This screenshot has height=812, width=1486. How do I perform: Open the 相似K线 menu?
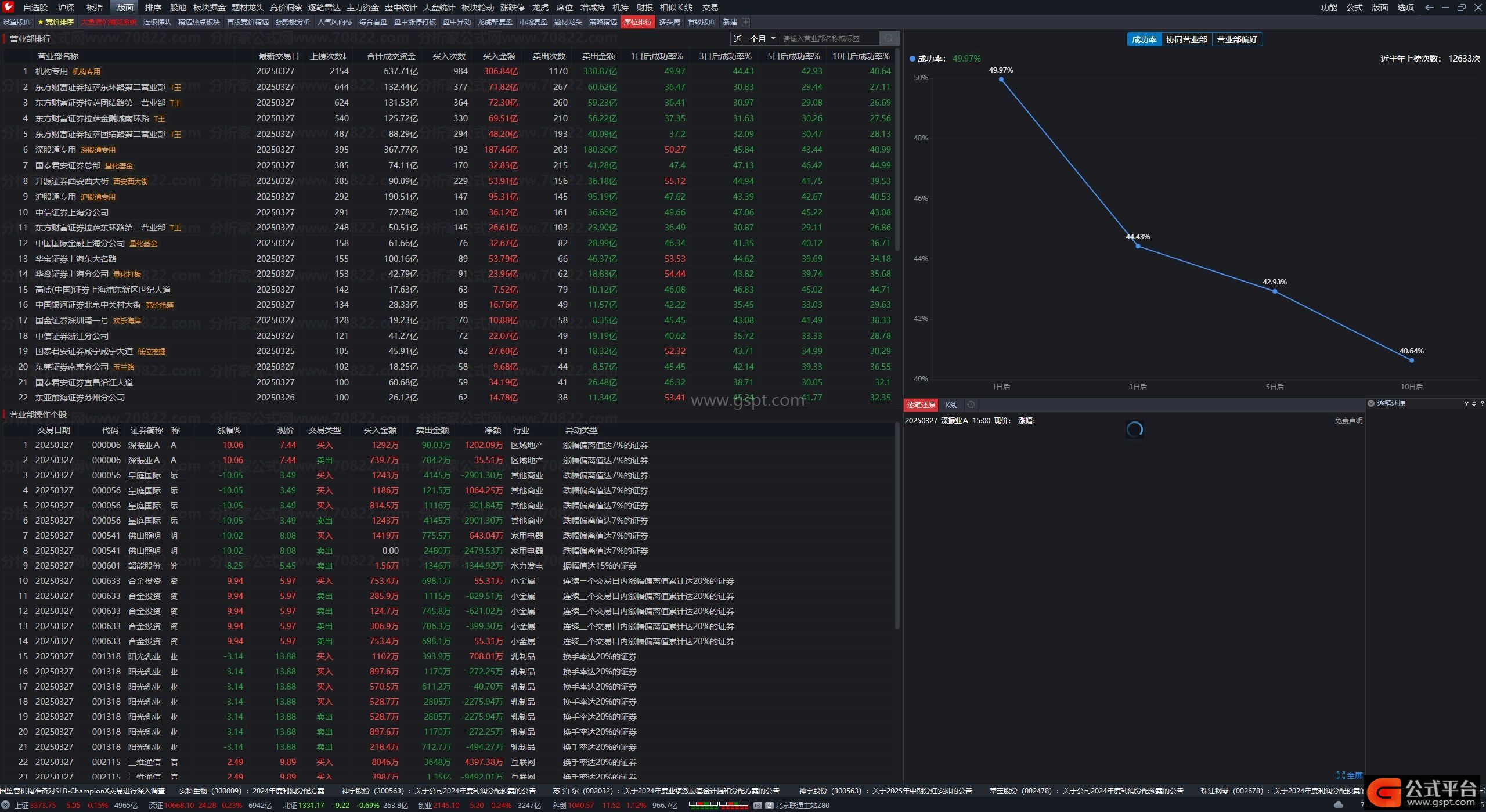(x=676, y=8)
